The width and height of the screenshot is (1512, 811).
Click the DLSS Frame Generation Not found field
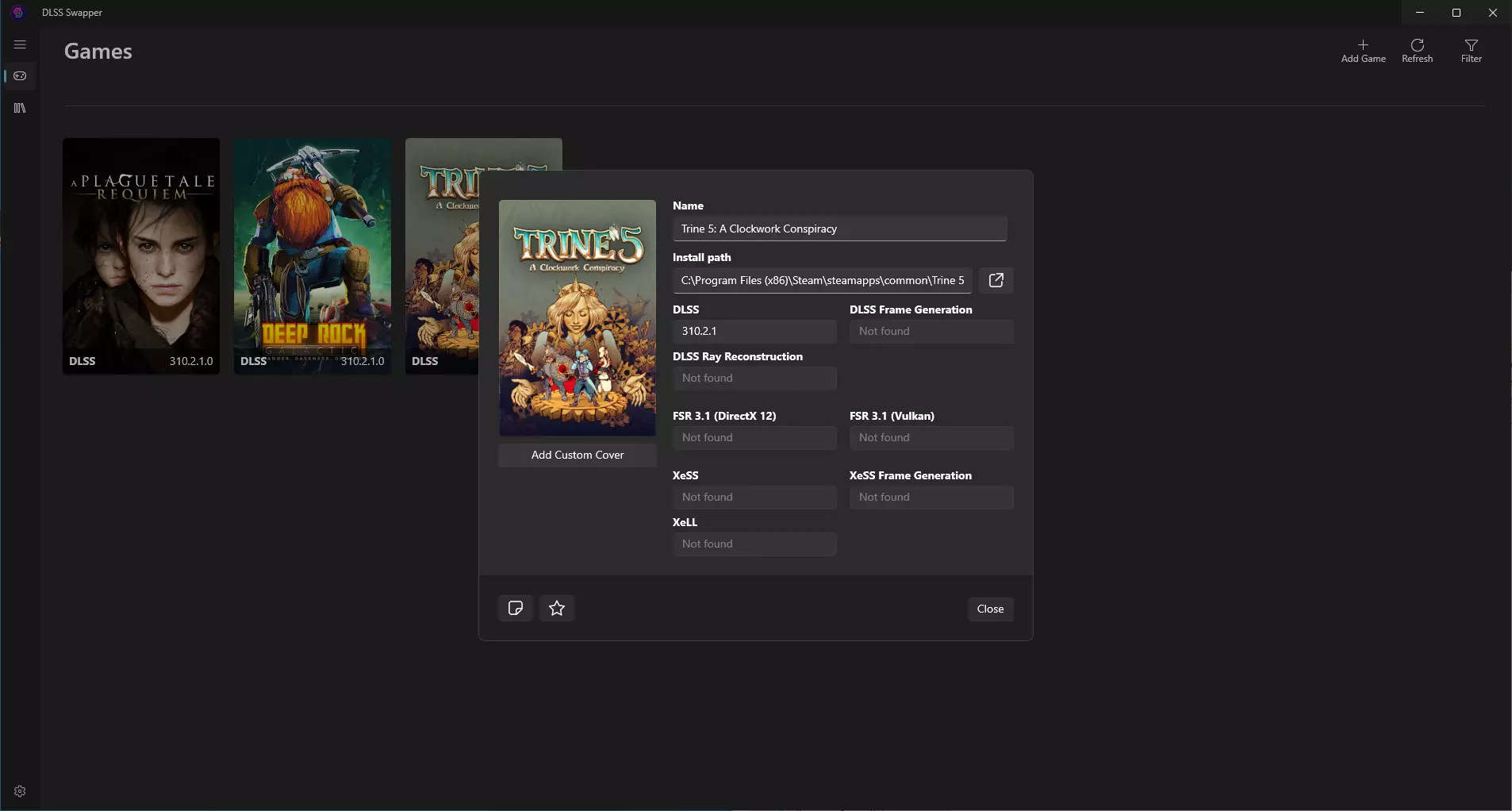(x=931, y=331)
